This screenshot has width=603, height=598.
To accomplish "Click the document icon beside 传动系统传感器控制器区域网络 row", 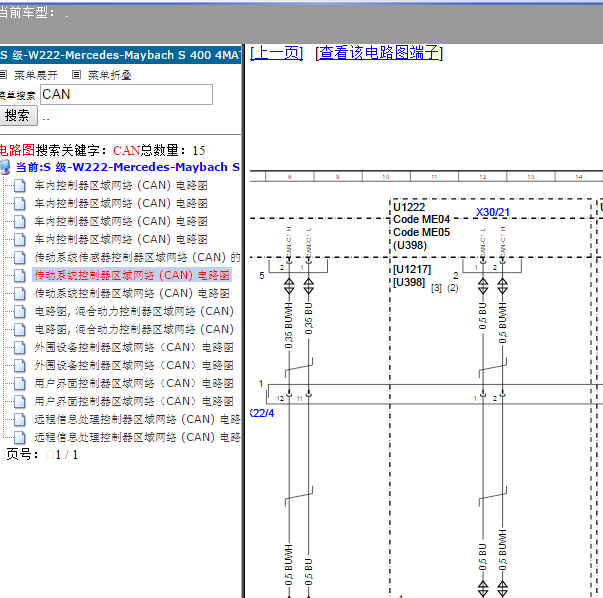I will pos(20,257).
